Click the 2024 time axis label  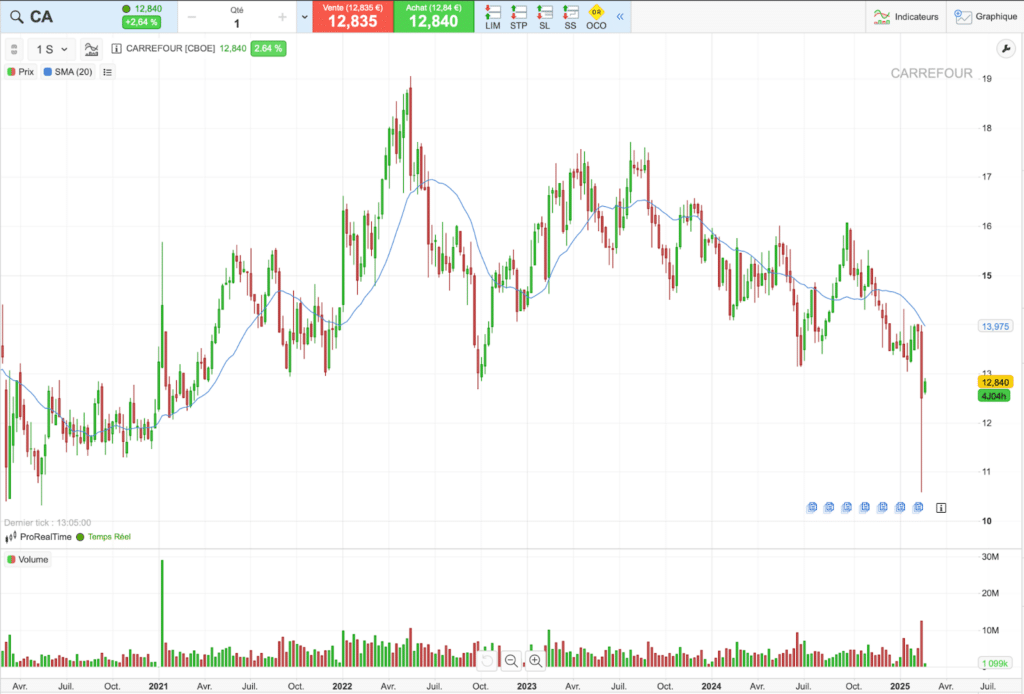(711, 686)
